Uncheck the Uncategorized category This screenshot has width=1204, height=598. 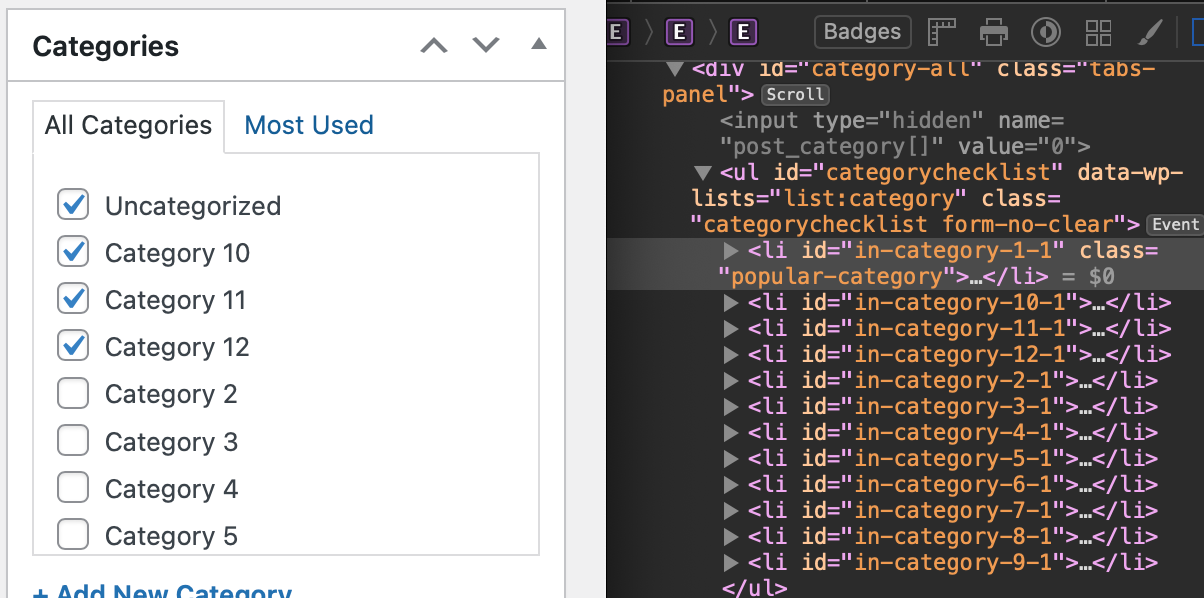[72, 205]
